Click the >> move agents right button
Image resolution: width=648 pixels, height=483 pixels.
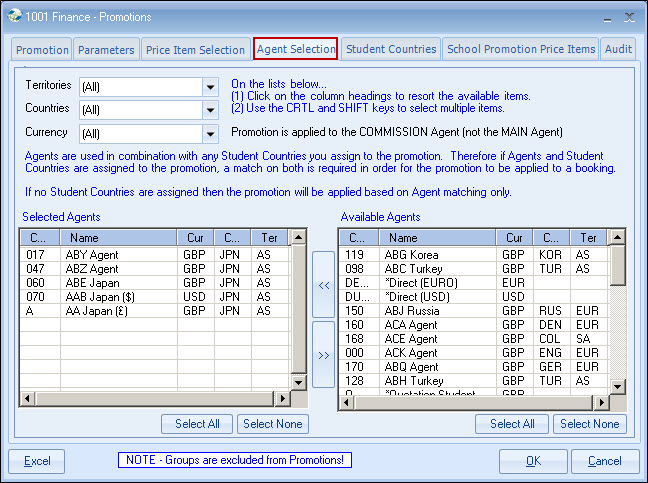click(x=324, y=354)
